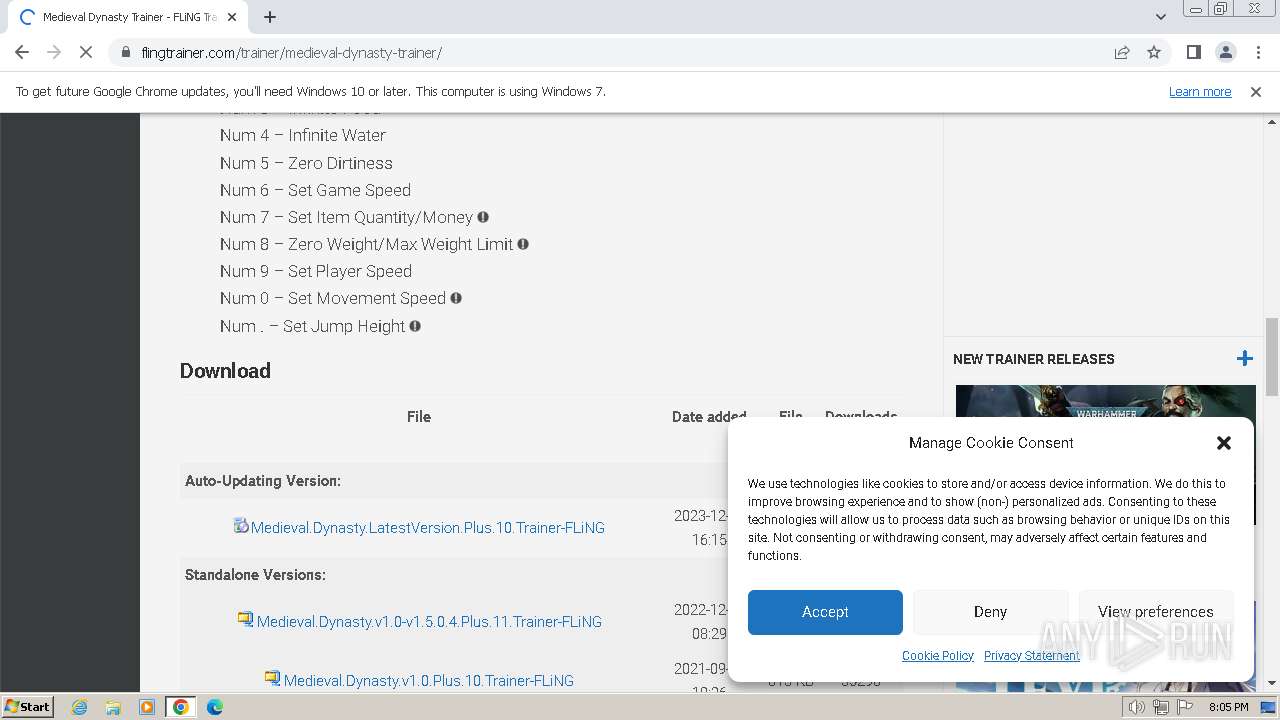Open the Windows Start menu
The height and width of the screenshot is (720, 1280).
pyautogui.click(x=28, y=706)
